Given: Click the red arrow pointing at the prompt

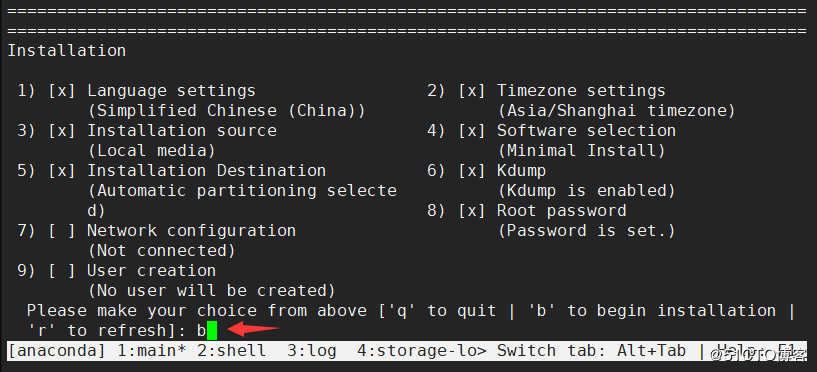Looking at the screenshot, I should coord(254,329).
